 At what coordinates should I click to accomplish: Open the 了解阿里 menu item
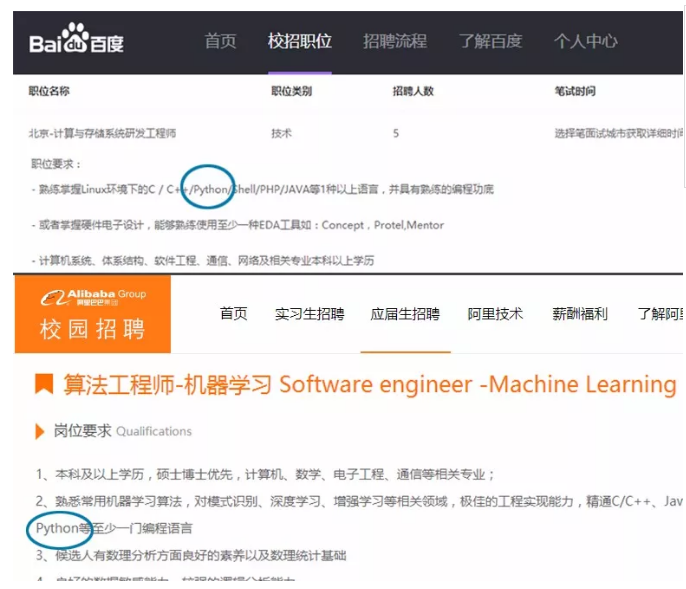pyautogui.click(x=660, y=314)
